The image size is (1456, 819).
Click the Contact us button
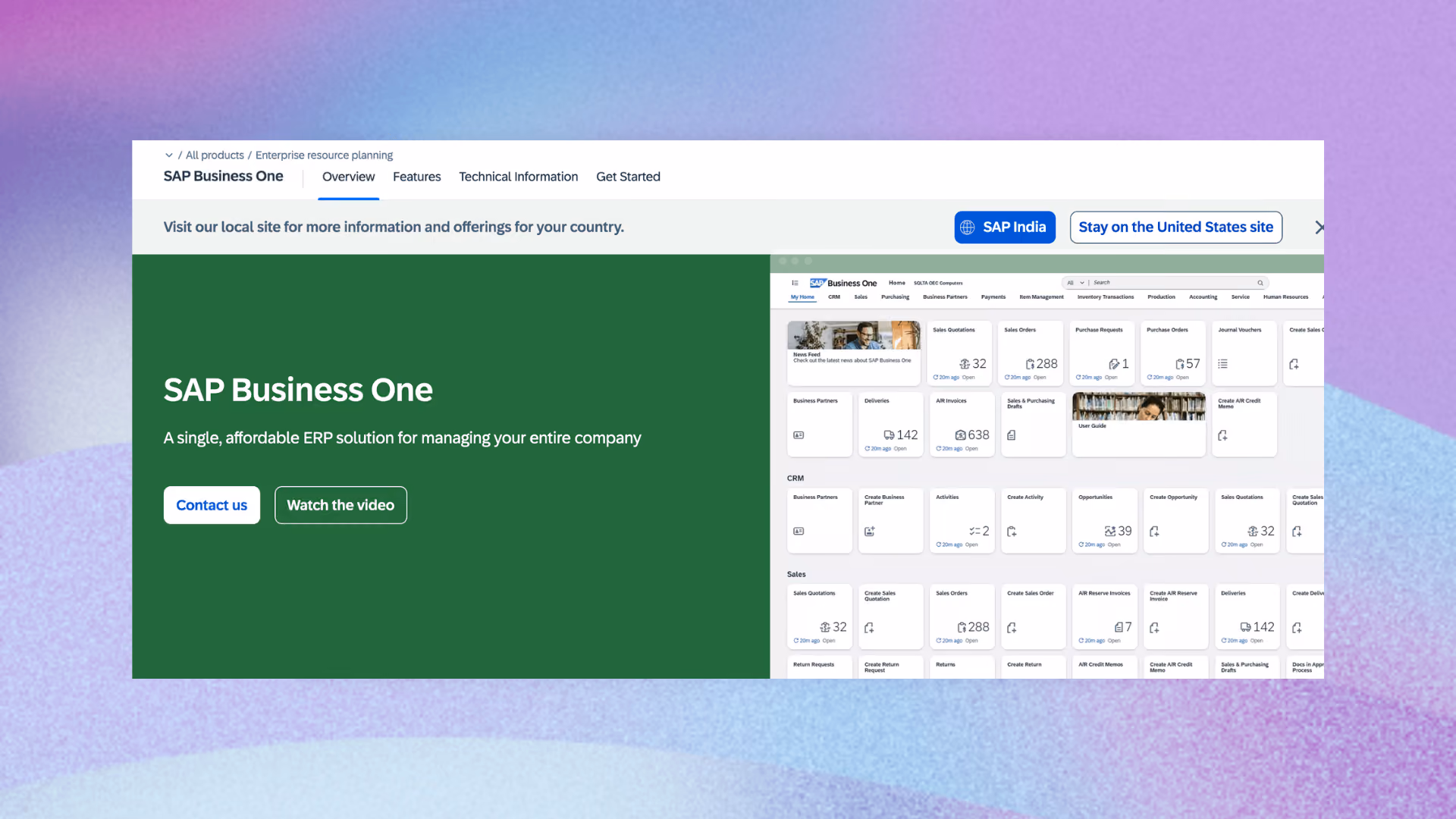(212, 505)
